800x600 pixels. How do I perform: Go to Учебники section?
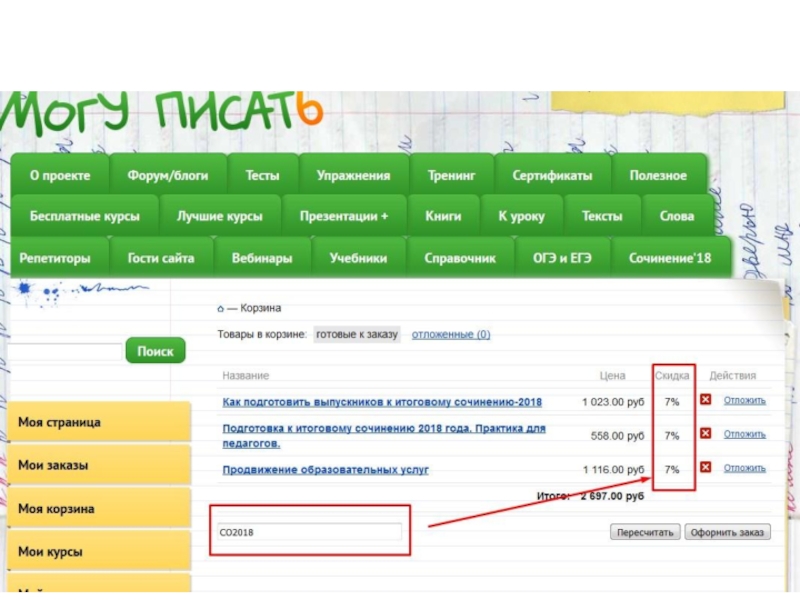[x=358, y=258]
